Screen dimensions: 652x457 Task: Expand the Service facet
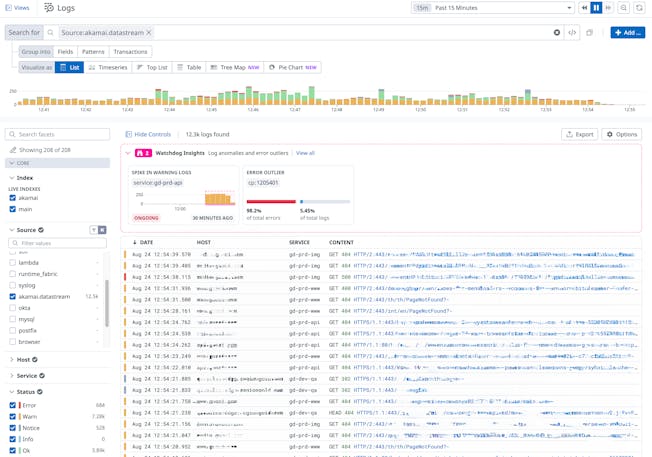tap(12, 376)
